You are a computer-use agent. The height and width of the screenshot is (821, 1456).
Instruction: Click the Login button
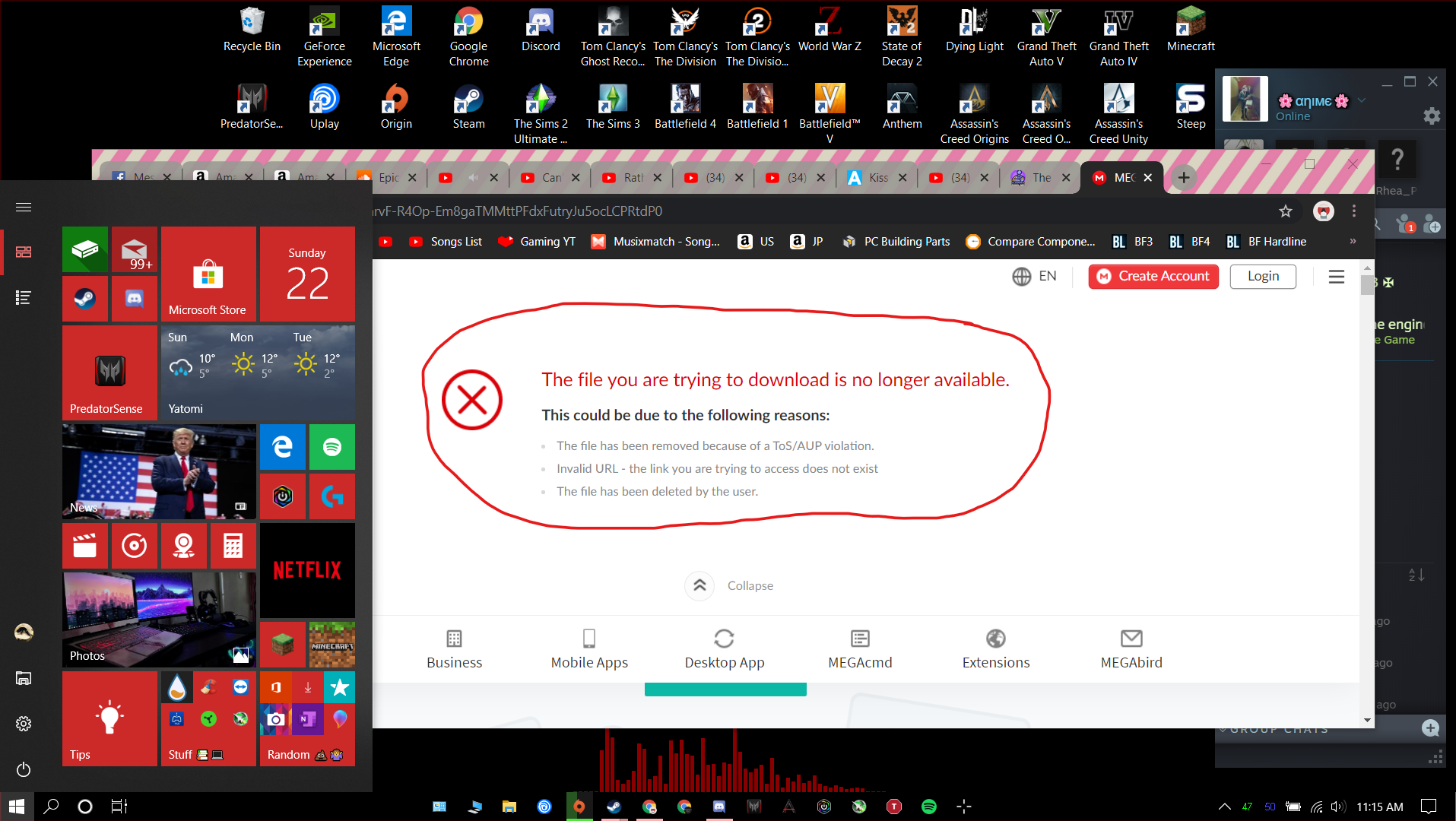point(1263,277)
